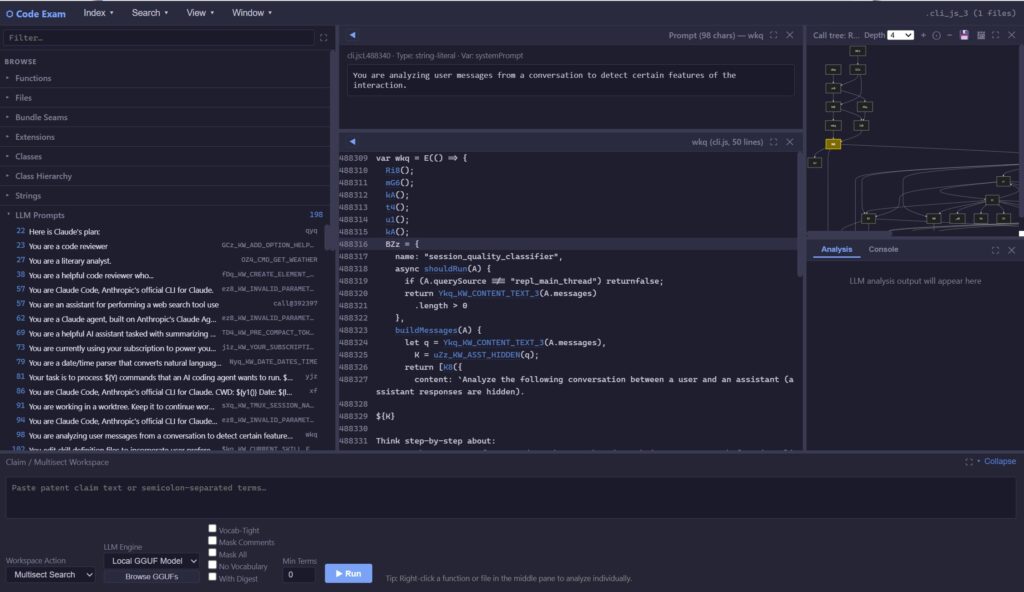Close the wkq code pane
Viewport: 1024px width, 592px height.
pyautogui.click(x=790, y=142)
